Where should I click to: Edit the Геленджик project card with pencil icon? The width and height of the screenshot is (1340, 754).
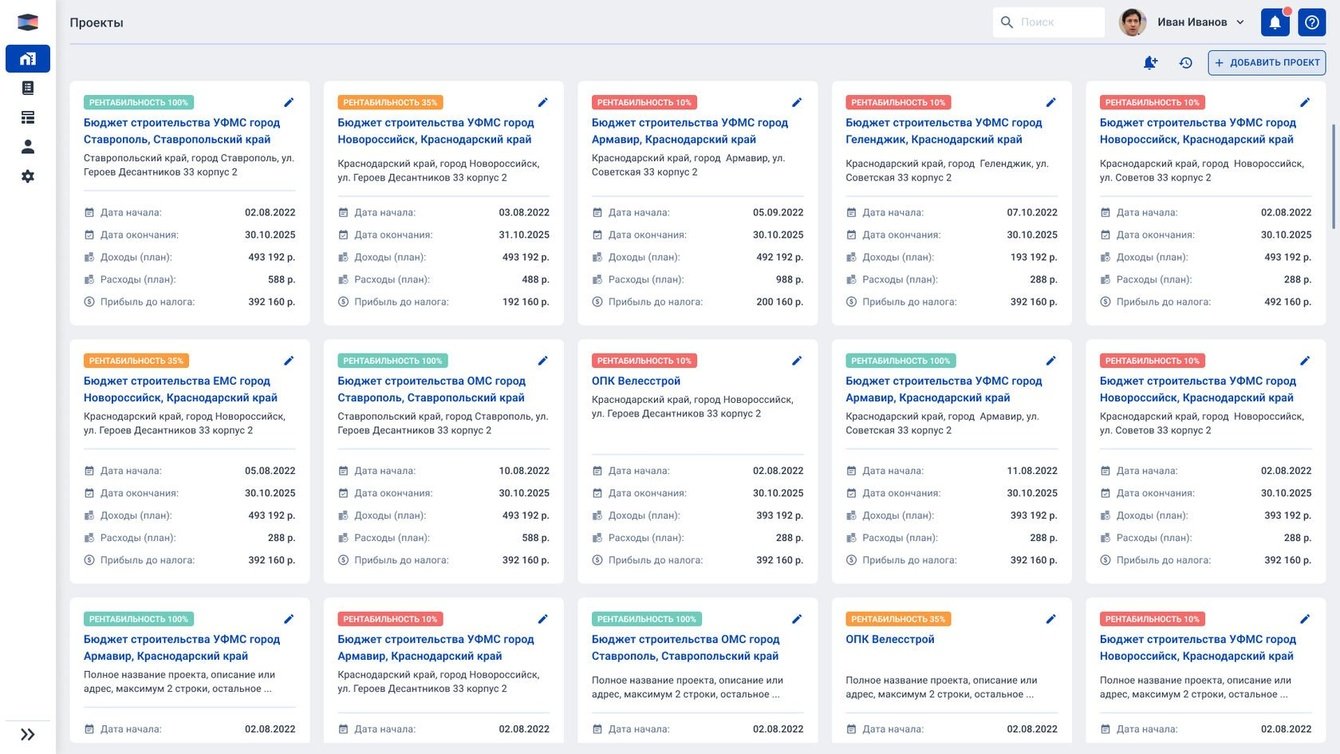pos(1051,102)
